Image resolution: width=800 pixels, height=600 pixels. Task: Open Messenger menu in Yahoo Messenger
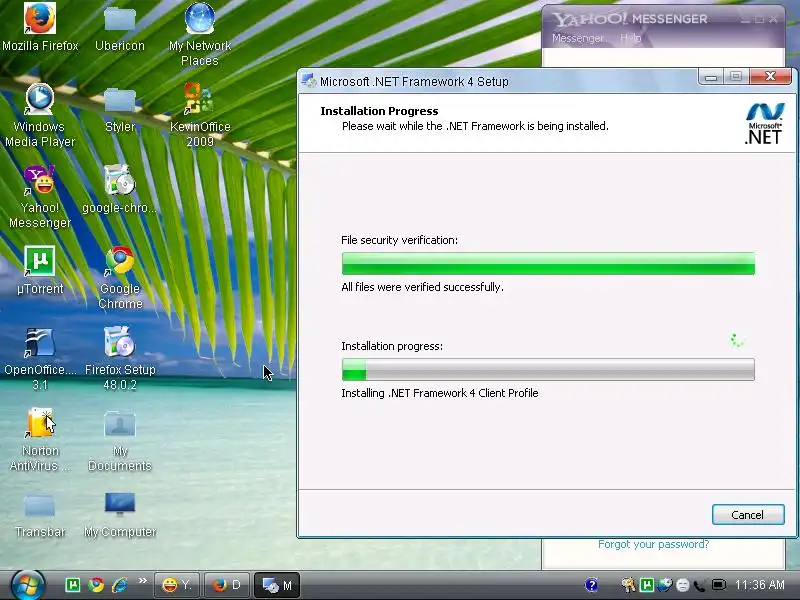[578, 38]
